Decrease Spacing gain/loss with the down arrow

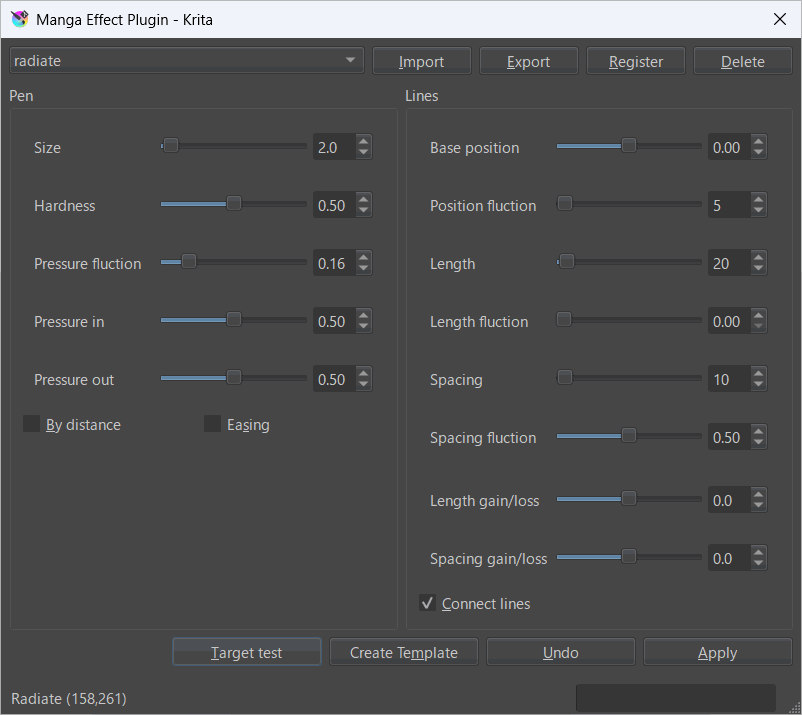click(759, 564)
